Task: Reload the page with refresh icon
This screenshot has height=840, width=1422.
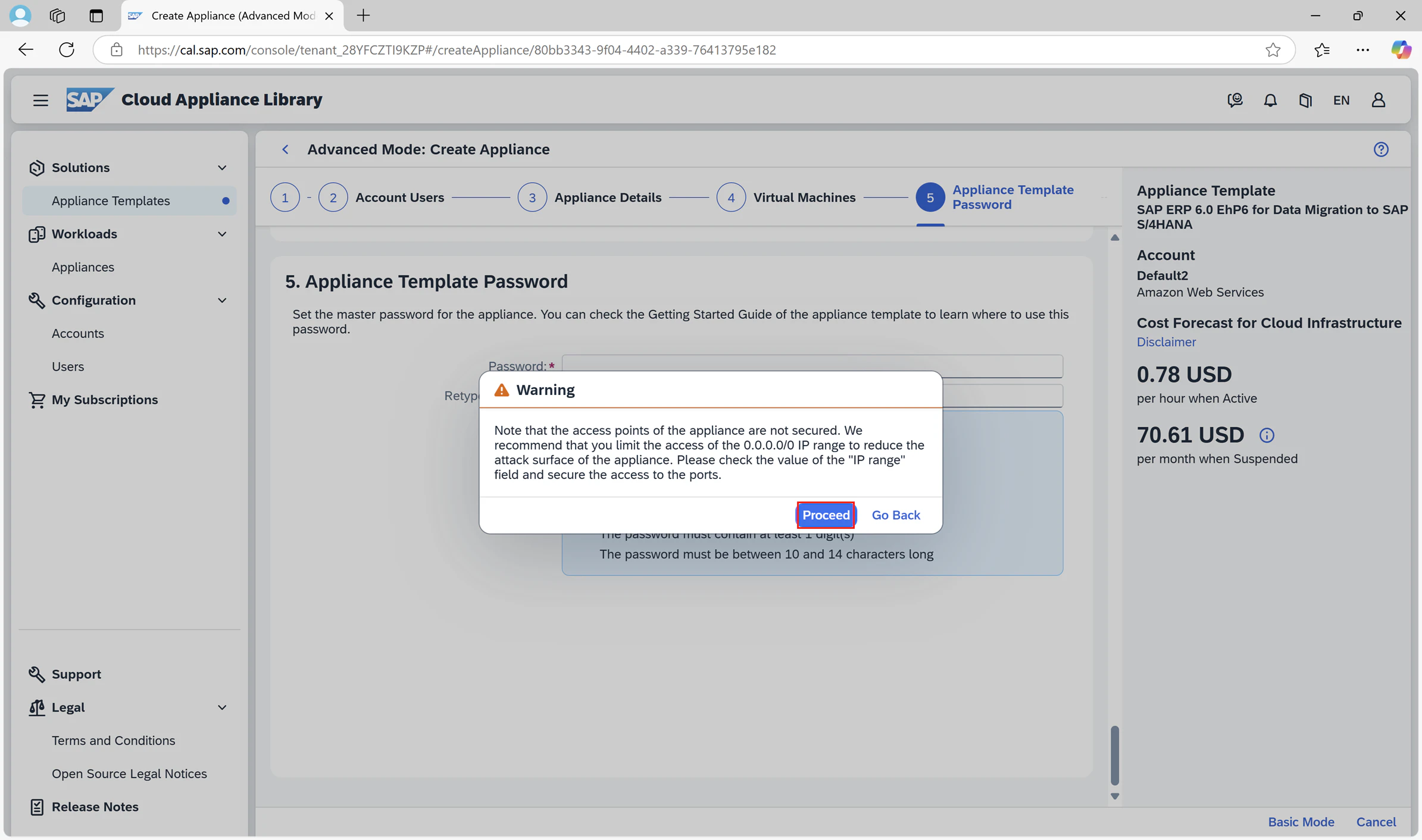Action: pyautogui.click(x=67, y=49)
